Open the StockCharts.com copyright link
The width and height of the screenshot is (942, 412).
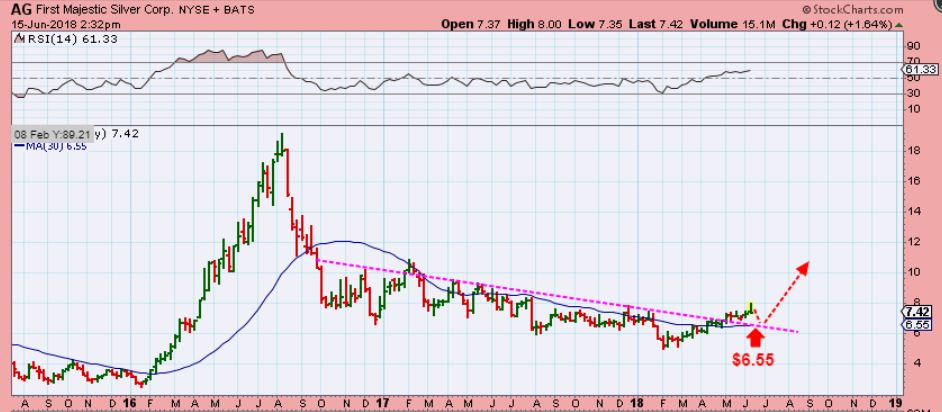click(851, 10)
